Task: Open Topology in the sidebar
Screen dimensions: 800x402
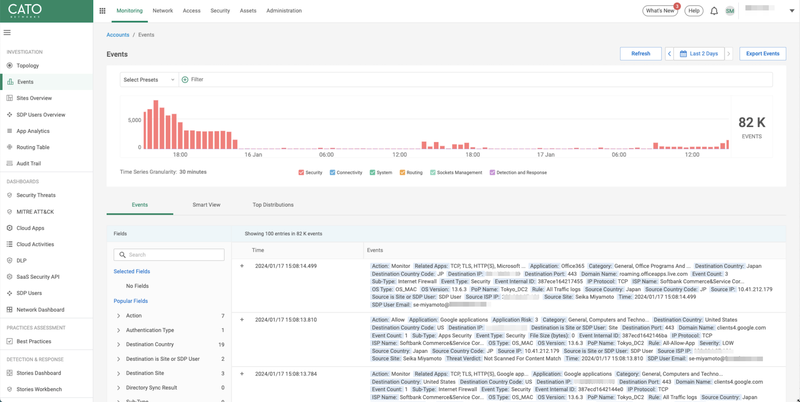Action: pyautogui.click(x=28, y=65)
